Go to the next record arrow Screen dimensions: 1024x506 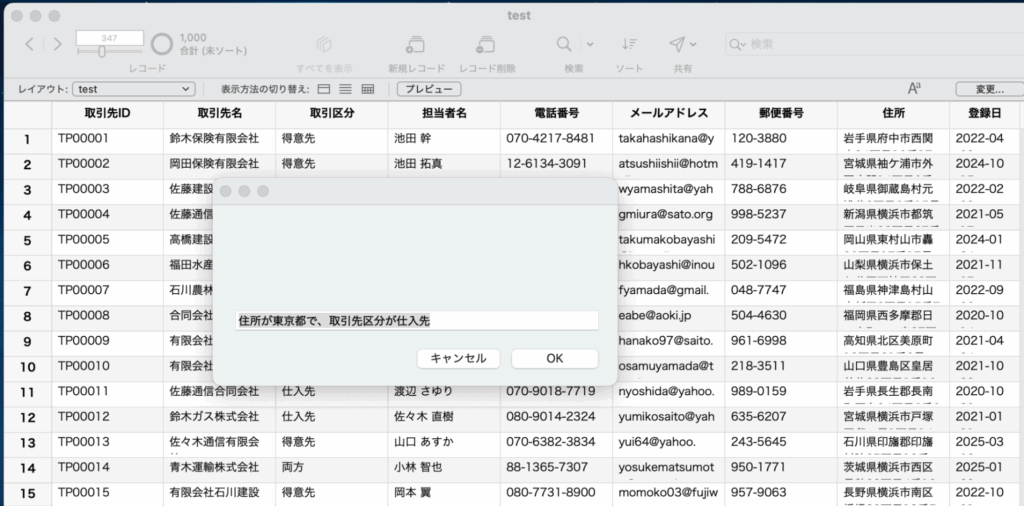pyautogui.click(x=57, y=44)
